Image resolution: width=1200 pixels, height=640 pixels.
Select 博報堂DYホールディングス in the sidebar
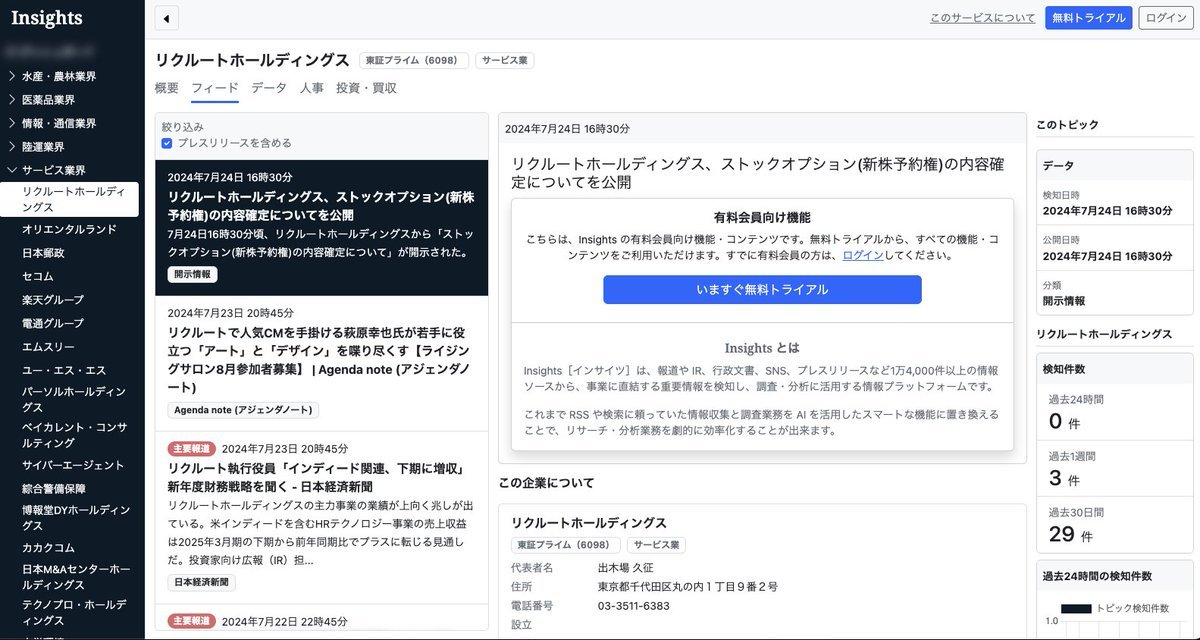click(x=76, y=518)
